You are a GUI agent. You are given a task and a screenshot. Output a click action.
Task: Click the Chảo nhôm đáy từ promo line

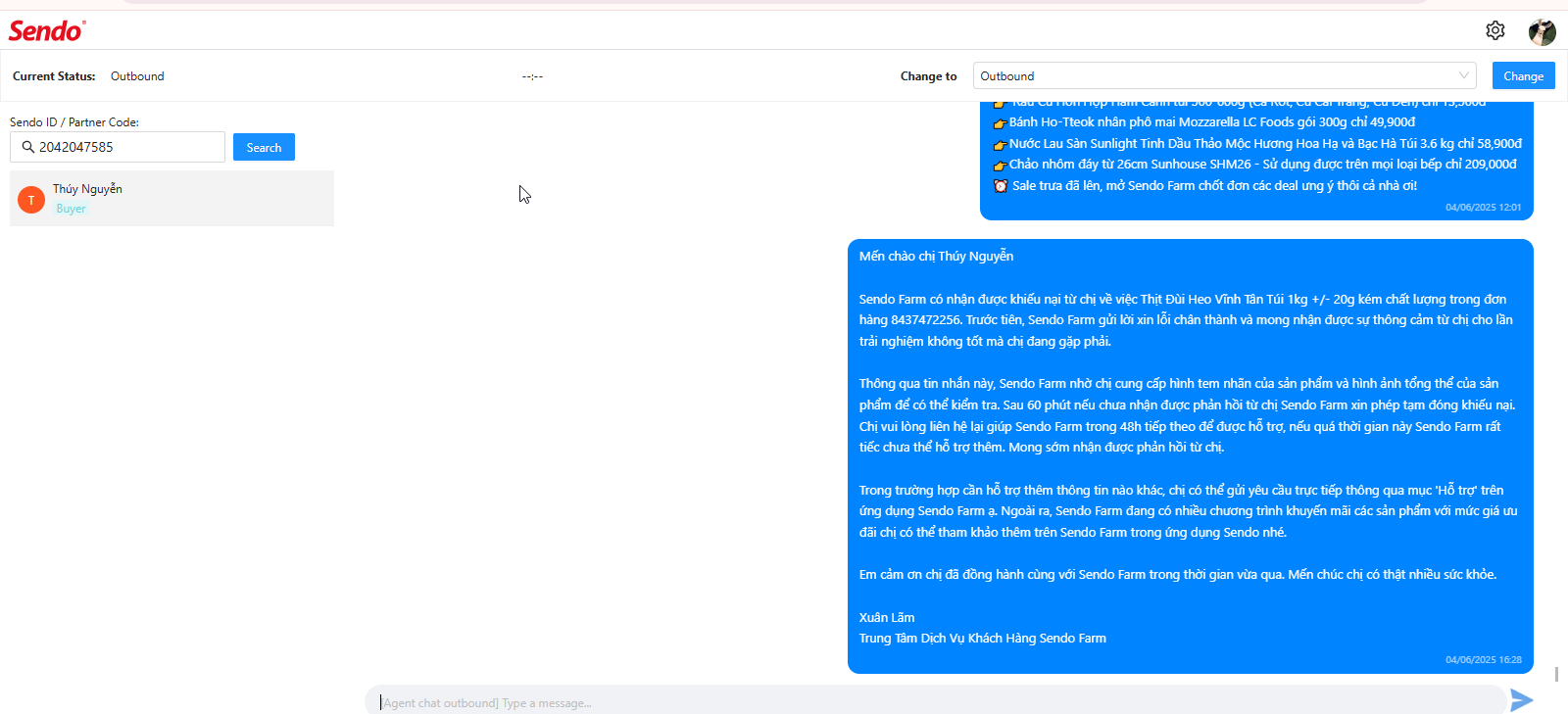pos(1263,165)
